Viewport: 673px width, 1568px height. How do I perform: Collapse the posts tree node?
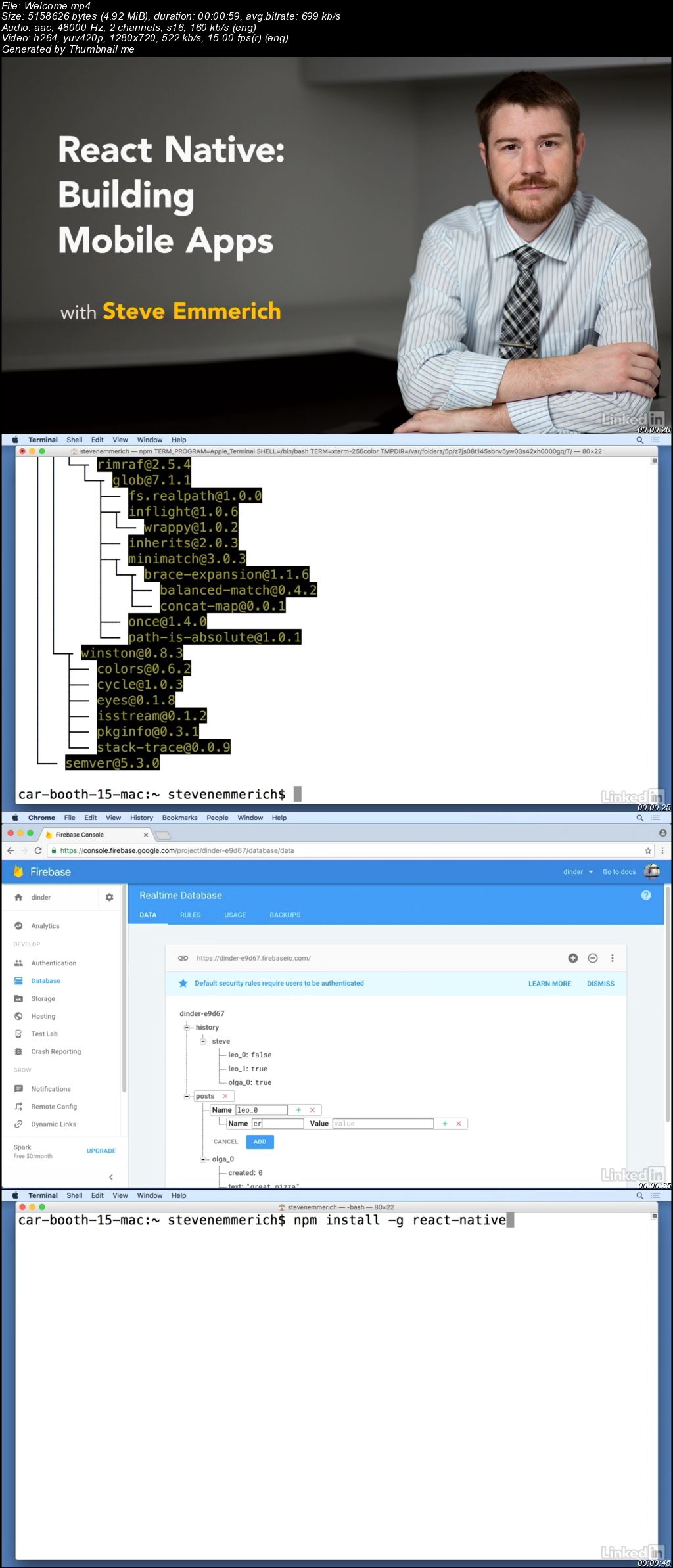[x=187, y=1096]
